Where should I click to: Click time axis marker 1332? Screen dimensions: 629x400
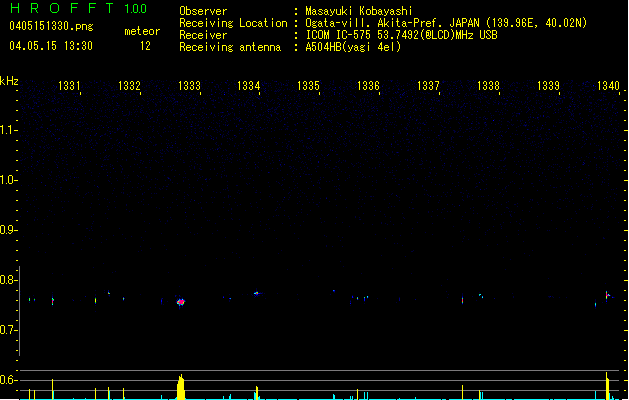[129, 86]
